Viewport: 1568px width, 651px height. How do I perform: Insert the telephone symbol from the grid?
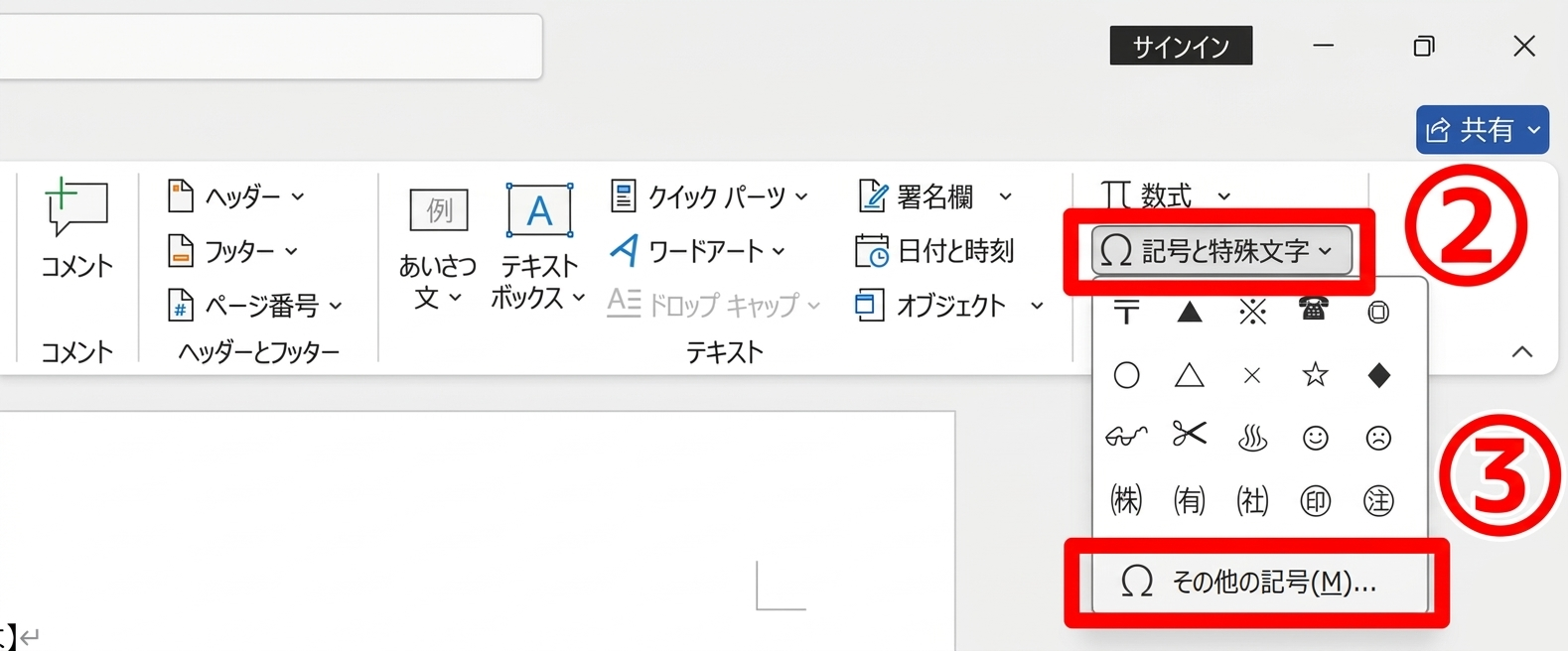[x=1314, y=312]
